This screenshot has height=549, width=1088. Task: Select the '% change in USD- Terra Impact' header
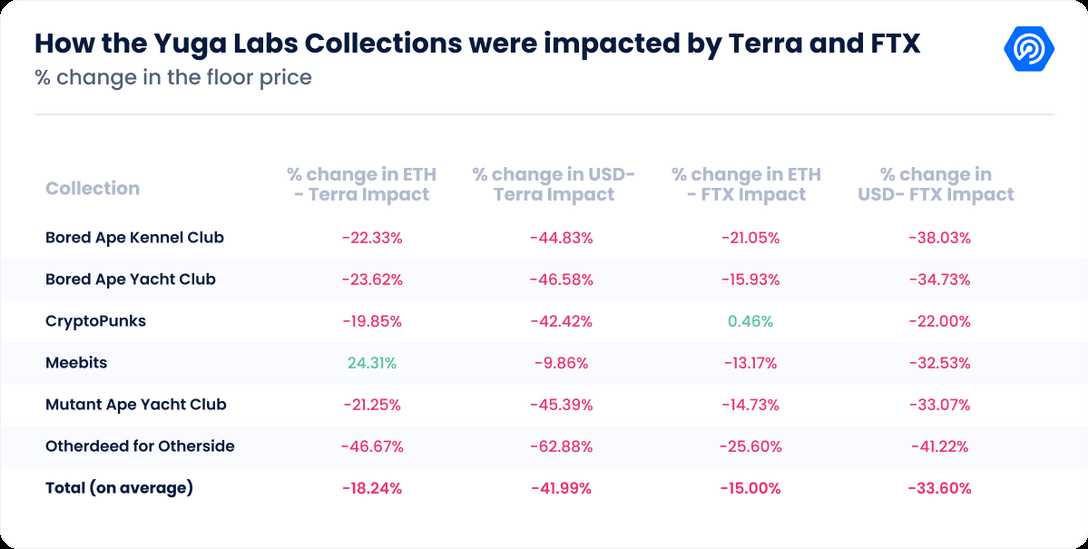pyautogui.click(x=553, y=185)
